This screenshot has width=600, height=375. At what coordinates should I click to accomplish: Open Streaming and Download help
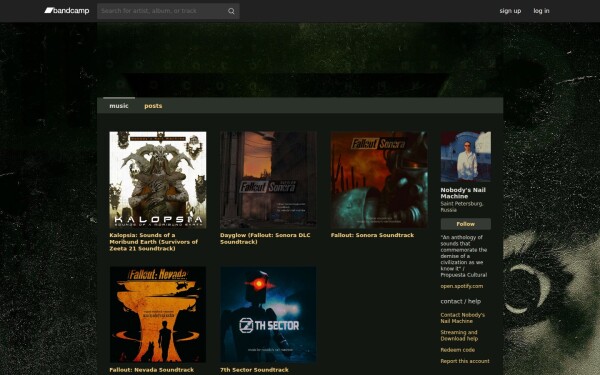tap(459, 335)
